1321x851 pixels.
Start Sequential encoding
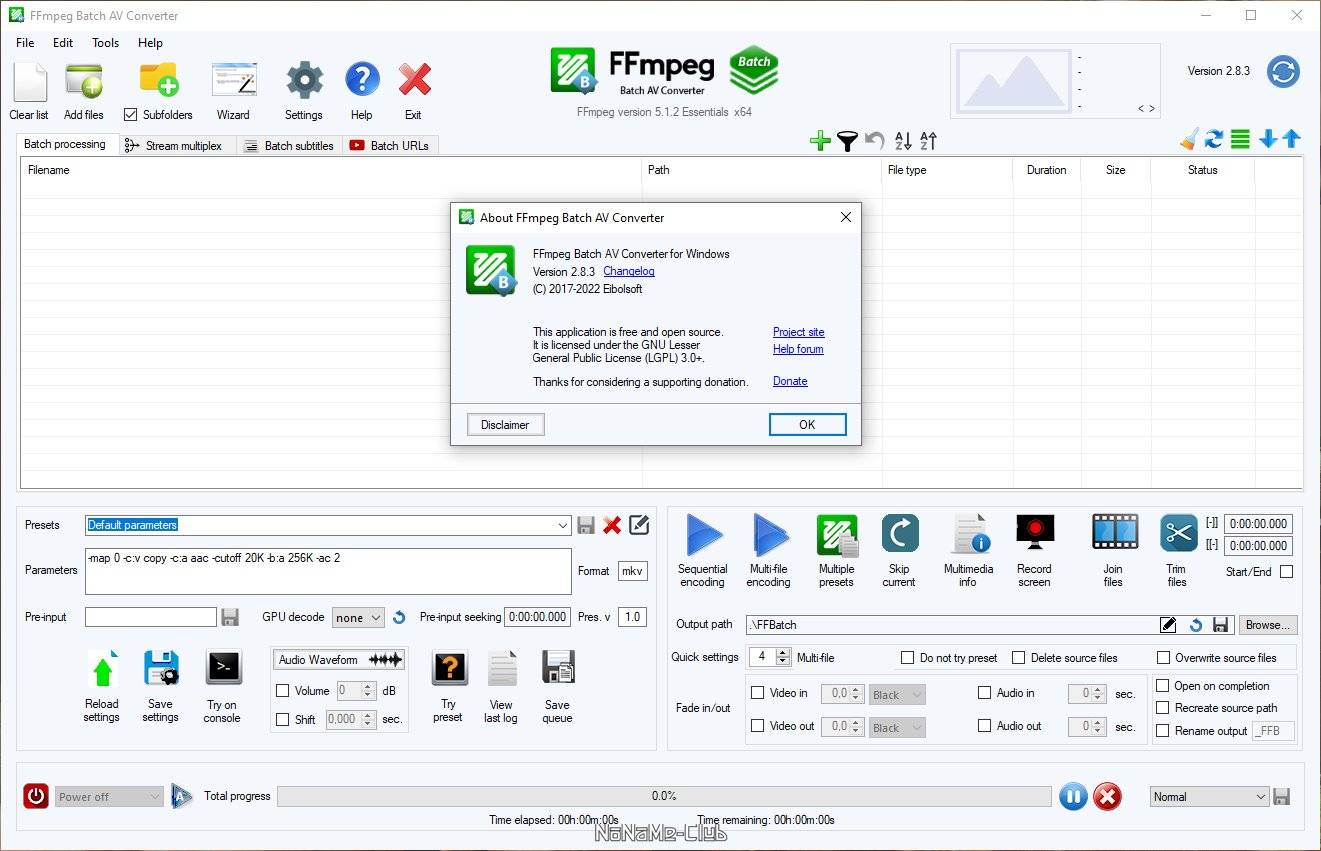click(x=704, y=535)
